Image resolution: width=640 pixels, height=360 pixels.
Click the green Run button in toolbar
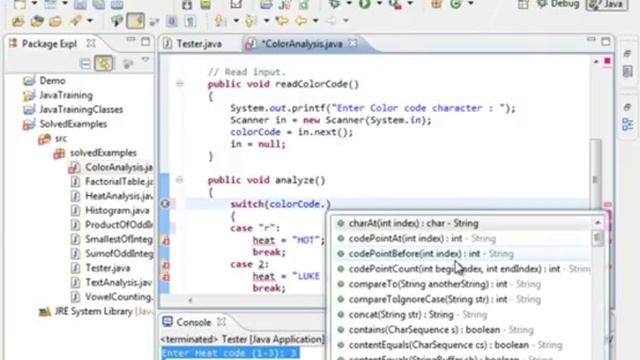click(x=364, y=4)
